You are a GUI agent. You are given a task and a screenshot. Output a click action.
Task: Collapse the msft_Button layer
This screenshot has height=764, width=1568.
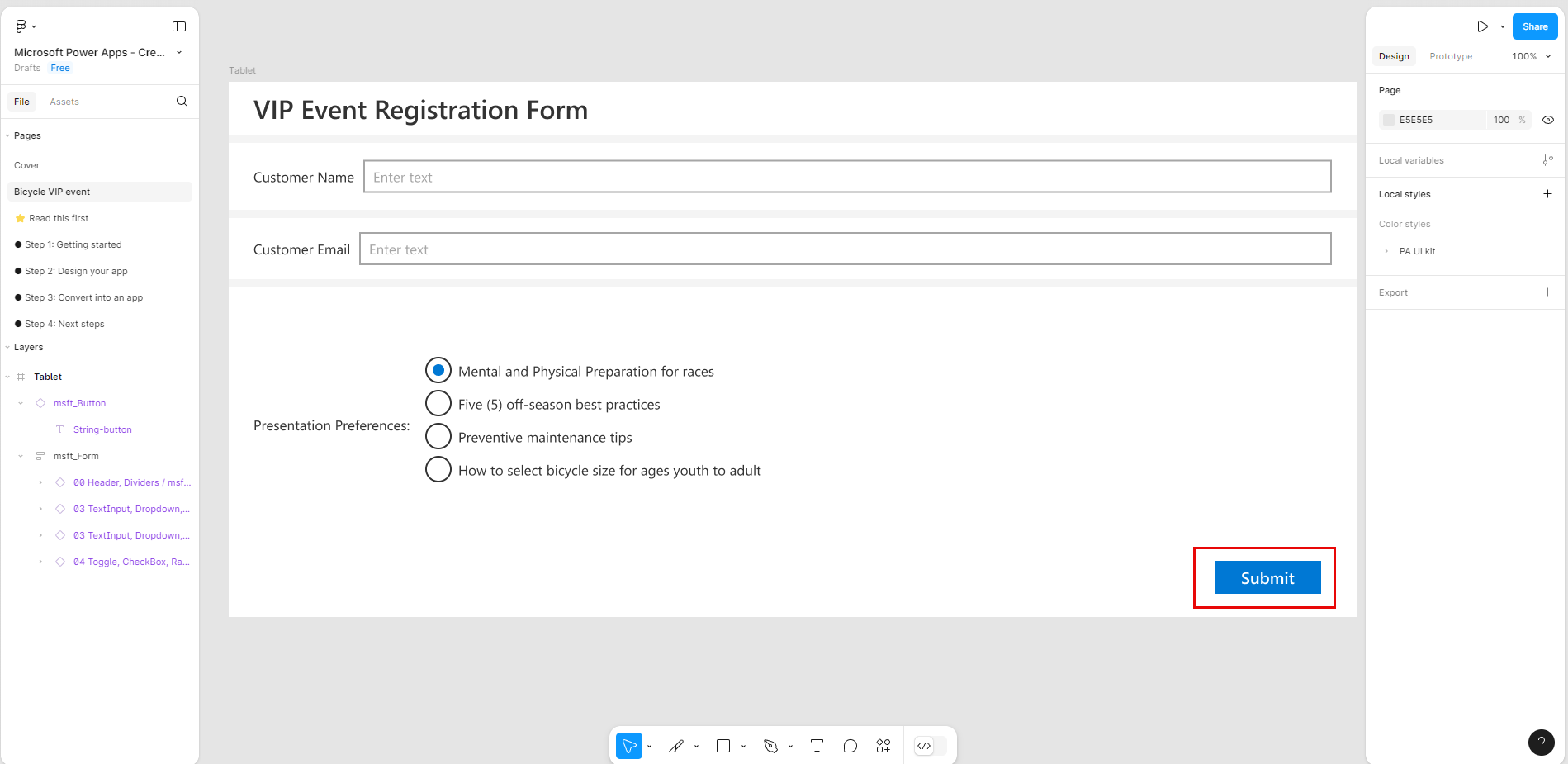click(21, 403)
